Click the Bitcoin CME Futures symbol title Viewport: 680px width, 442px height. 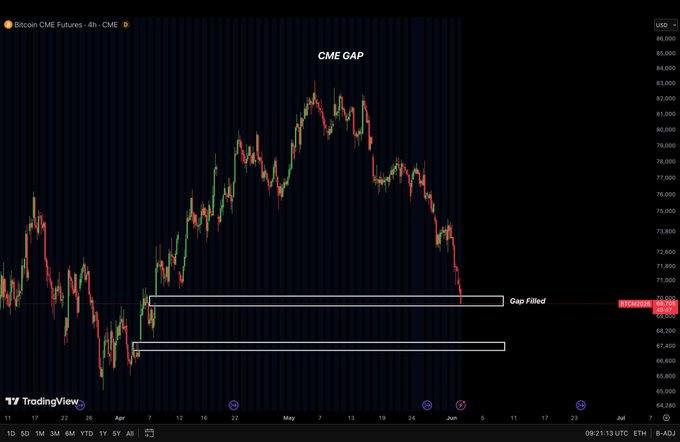click(66, 25)
